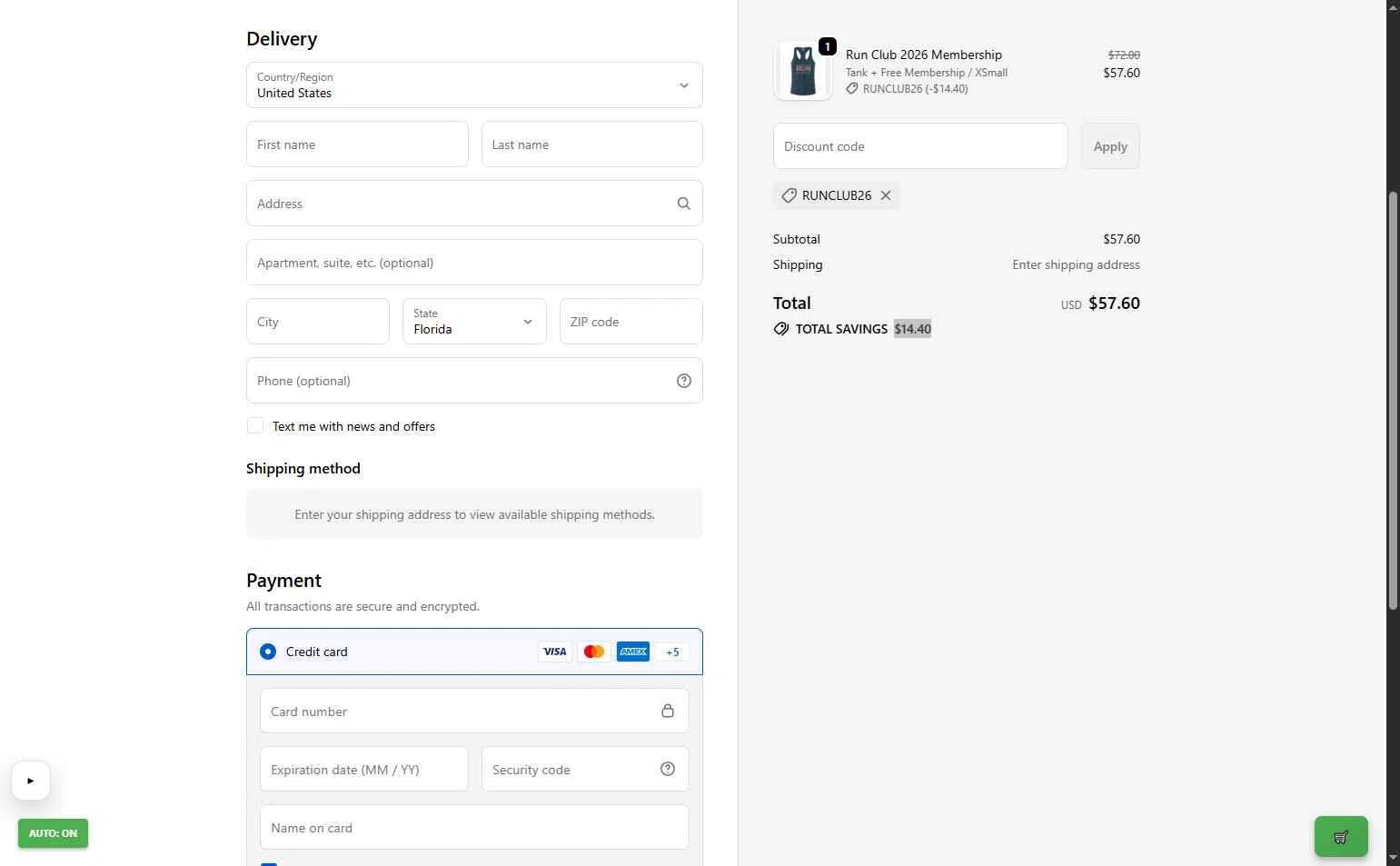1400x866 pixels.
Task: Click the address search magnifier icon
Action: tap(683, 204)
